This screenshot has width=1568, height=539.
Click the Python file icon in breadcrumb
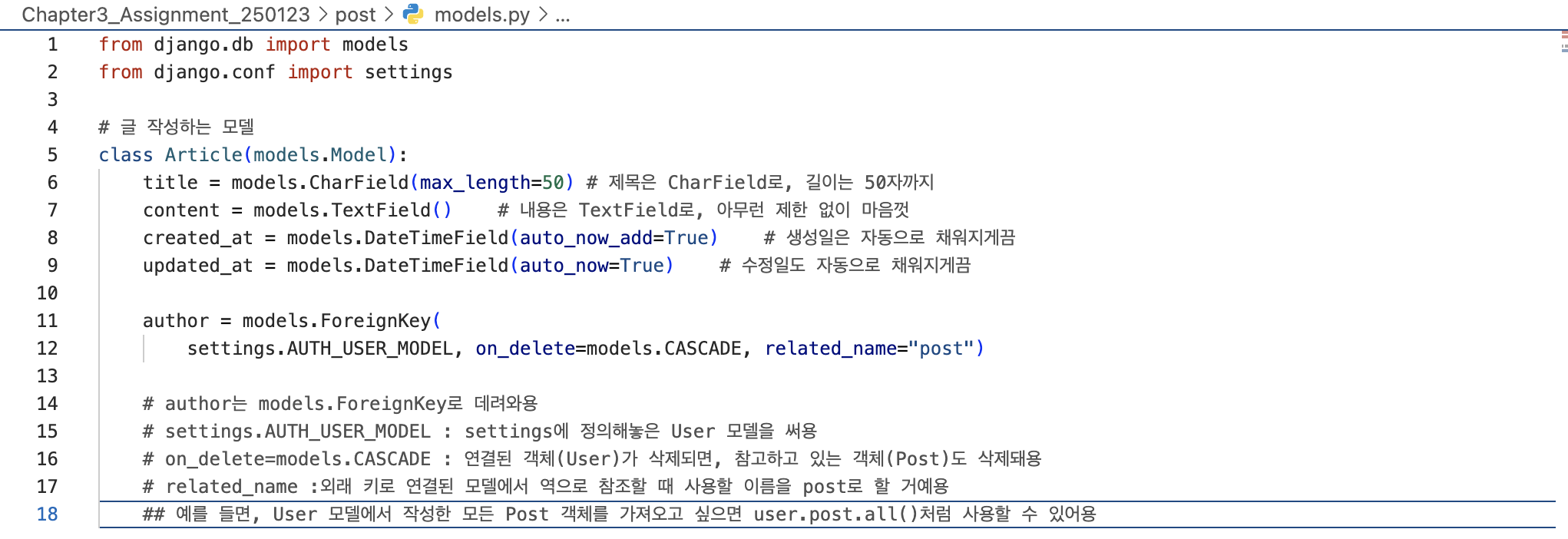413,14
